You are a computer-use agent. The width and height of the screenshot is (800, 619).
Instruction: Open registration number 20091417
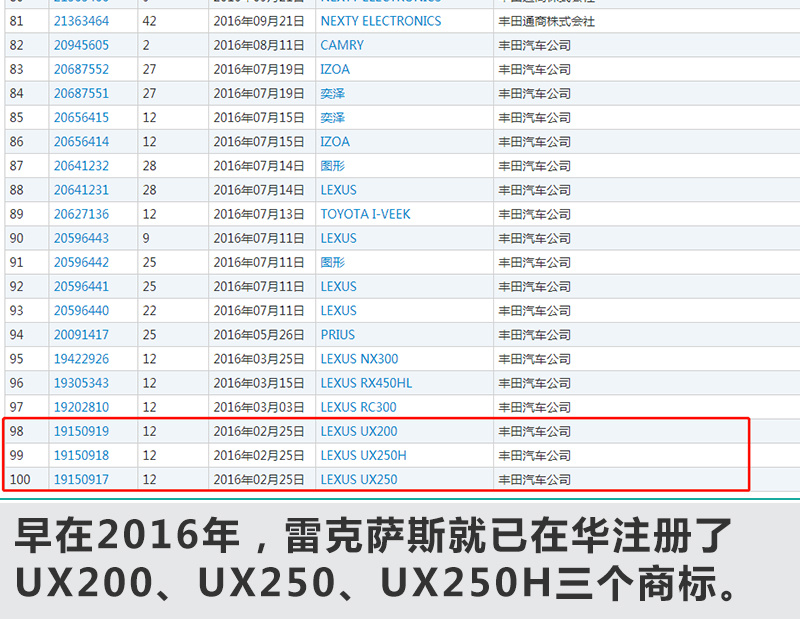[x=82, y=335]
